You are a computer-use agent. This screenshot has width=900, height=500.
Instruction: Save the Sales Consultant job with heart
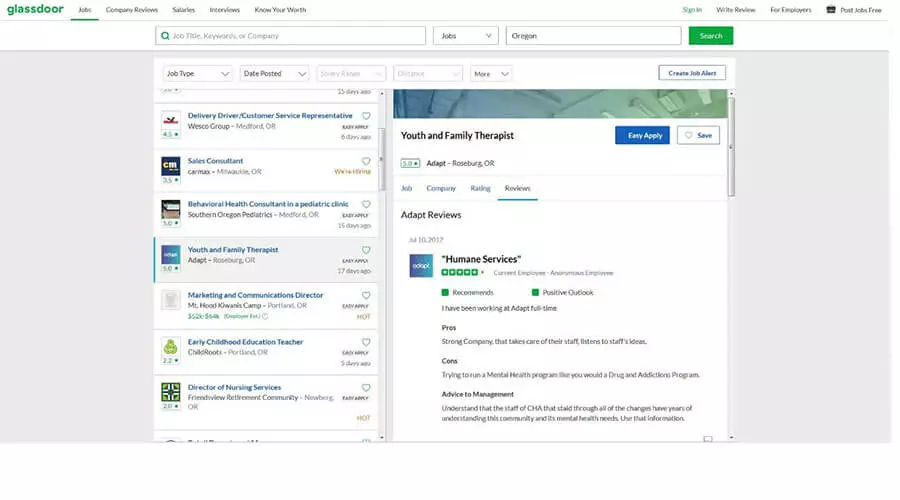(366, 161)
